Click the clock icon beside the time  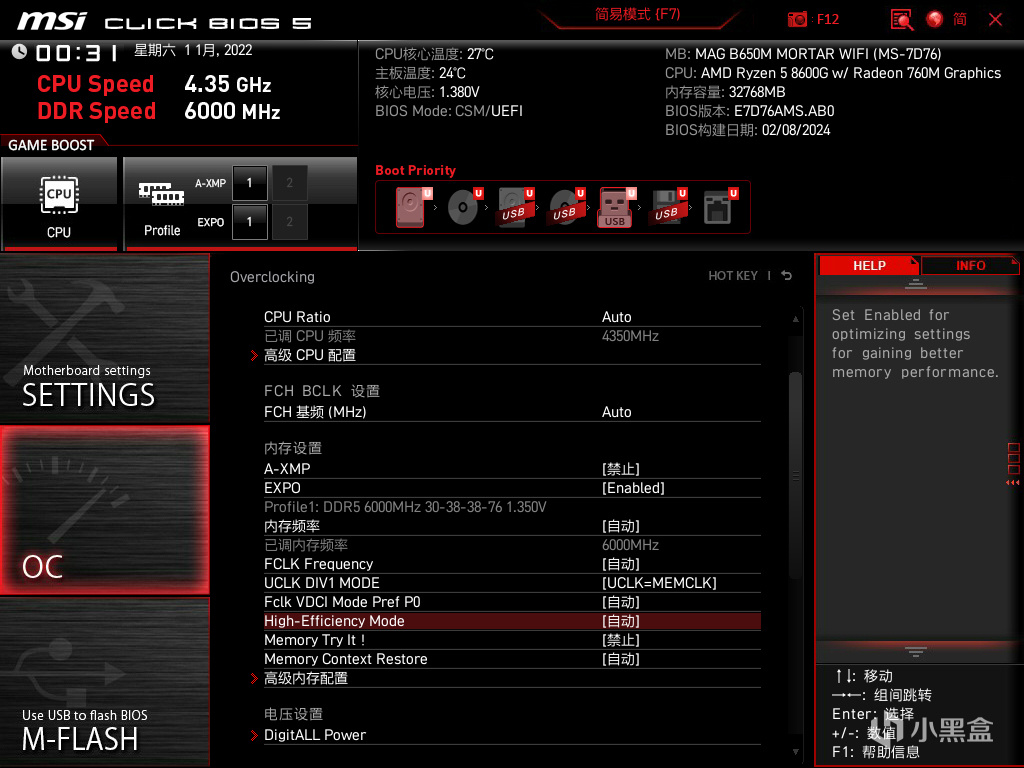[x=19, y=52]
